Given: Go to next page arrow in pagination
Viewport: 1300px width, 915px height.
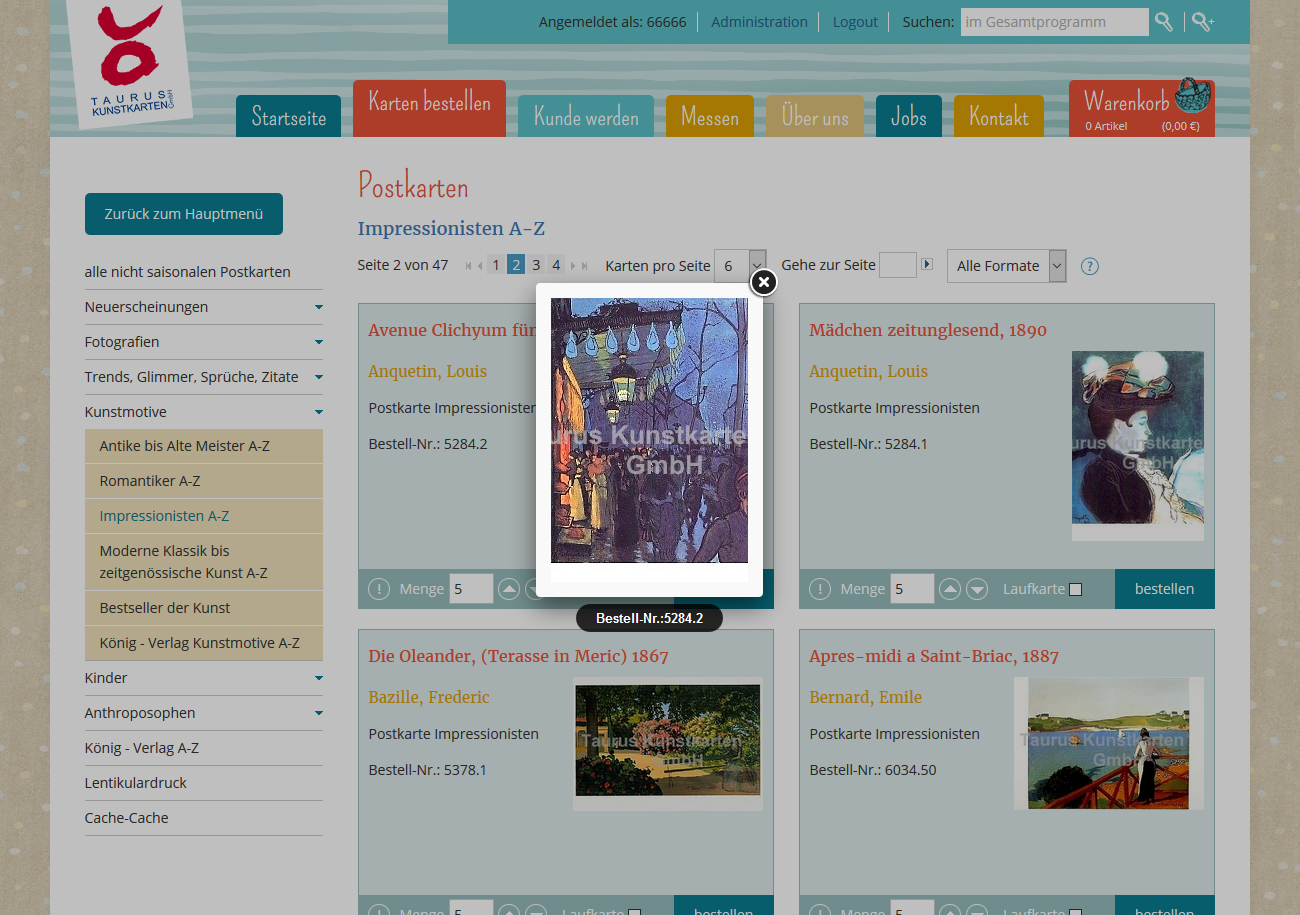Looking at the screenshot, I should [x=573, y=266].
